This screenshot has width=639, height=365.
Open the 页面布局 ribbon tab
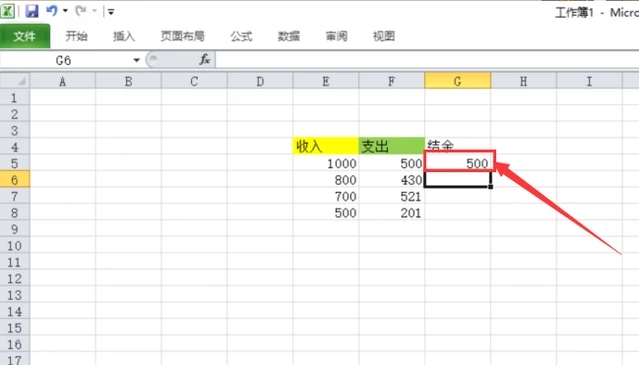pos(182,36)
